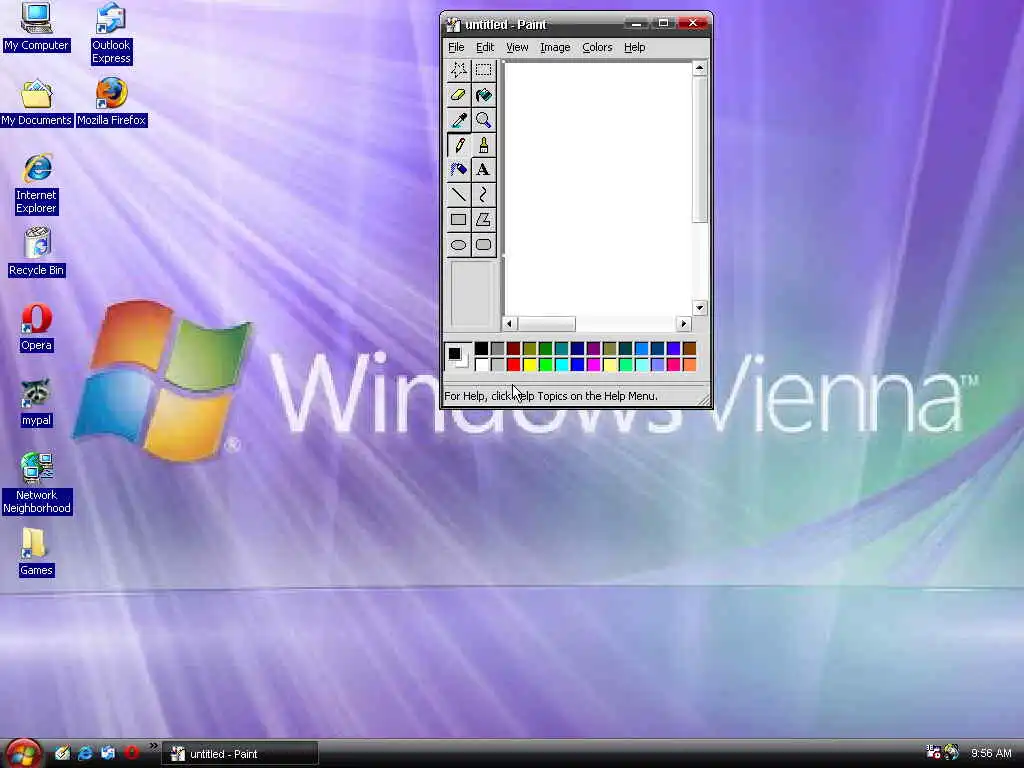This screenshot has width=1024, height=768.
Task: Choose the Fill With Color bucket tool
Action: click(483, 95)
